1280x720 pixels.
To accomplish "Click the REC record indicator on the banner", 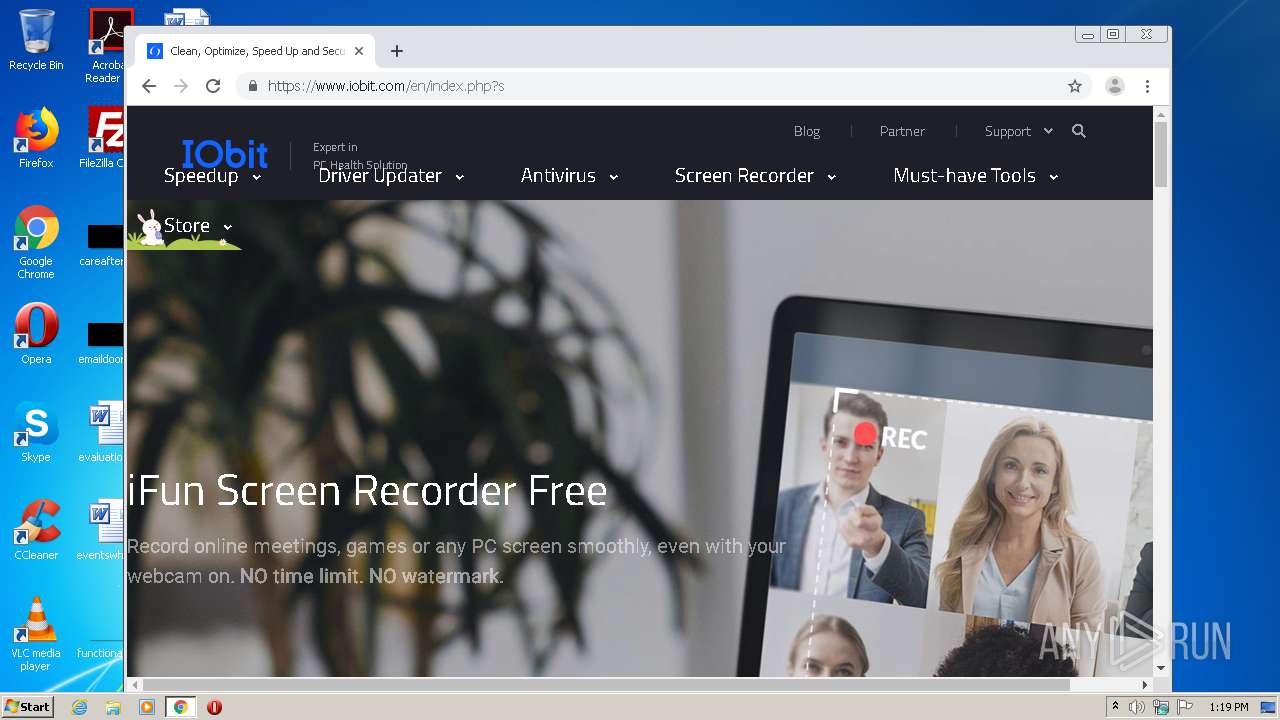I will [x=890, y=436].
